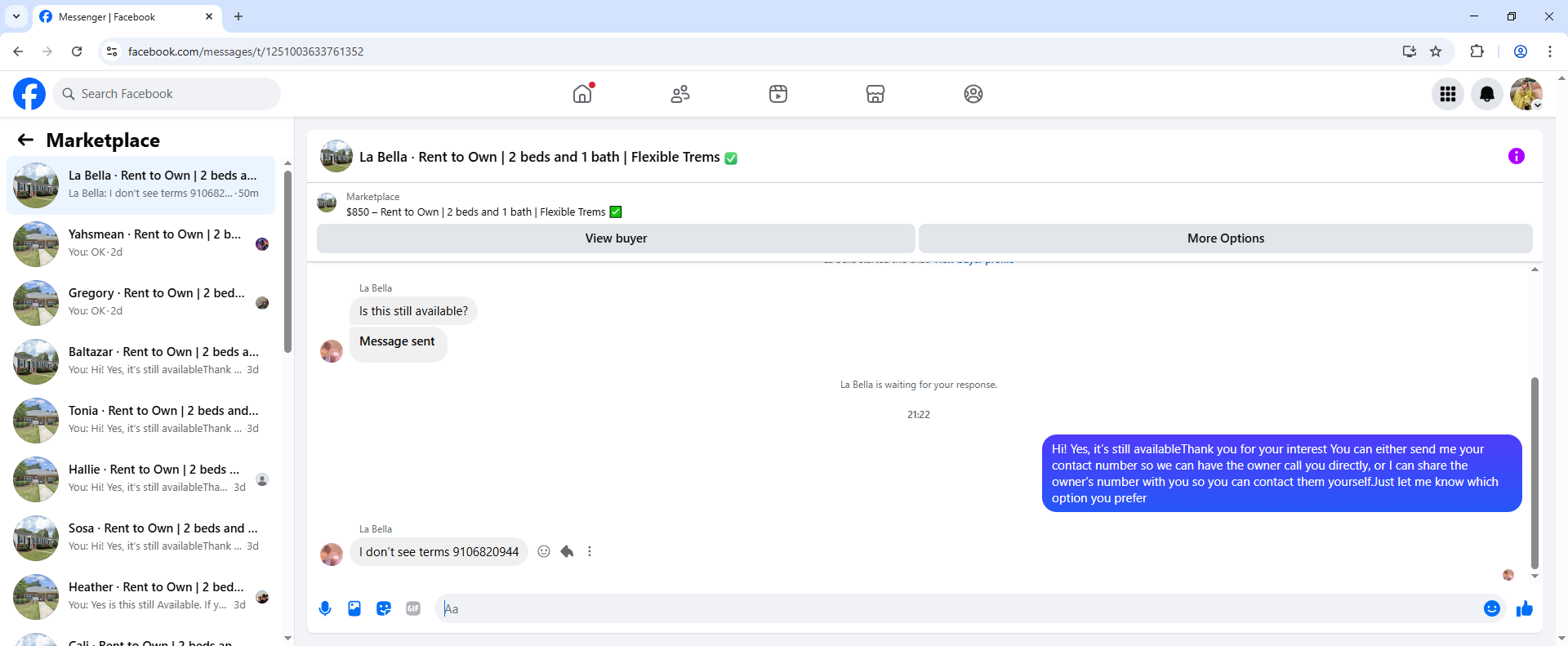Image resolution: width=1568 pixels, height=646 pixels.
Task: Open the Sosa conversation
Action: 141,538
